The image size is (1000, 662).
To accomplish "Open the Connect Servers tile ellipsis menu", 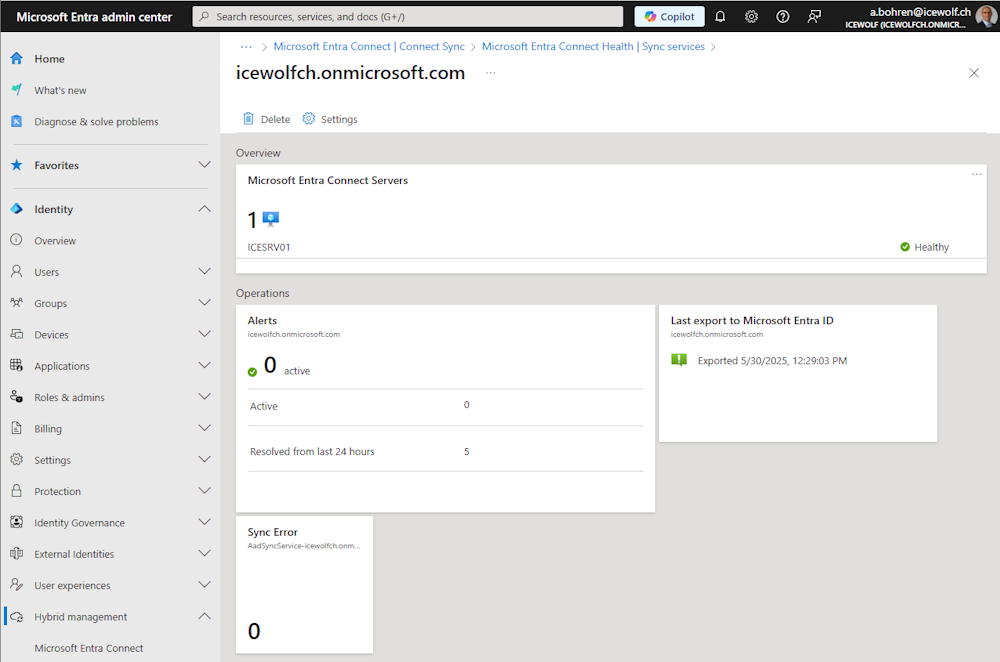I will click(x=976, y=174).
